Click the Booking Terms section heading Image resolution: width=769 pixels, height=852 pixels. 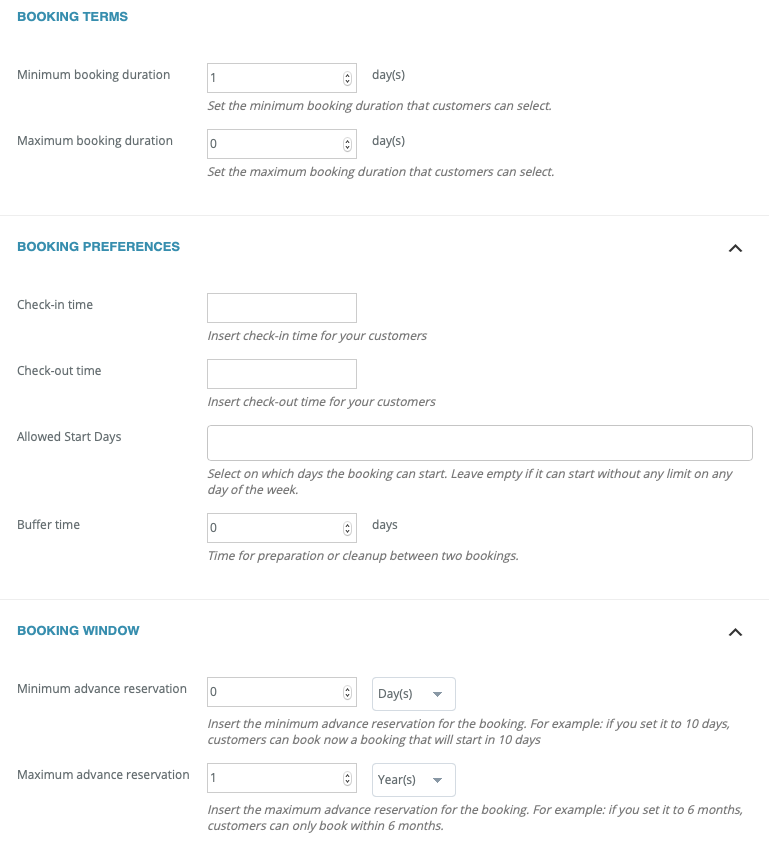pos(72,17)
